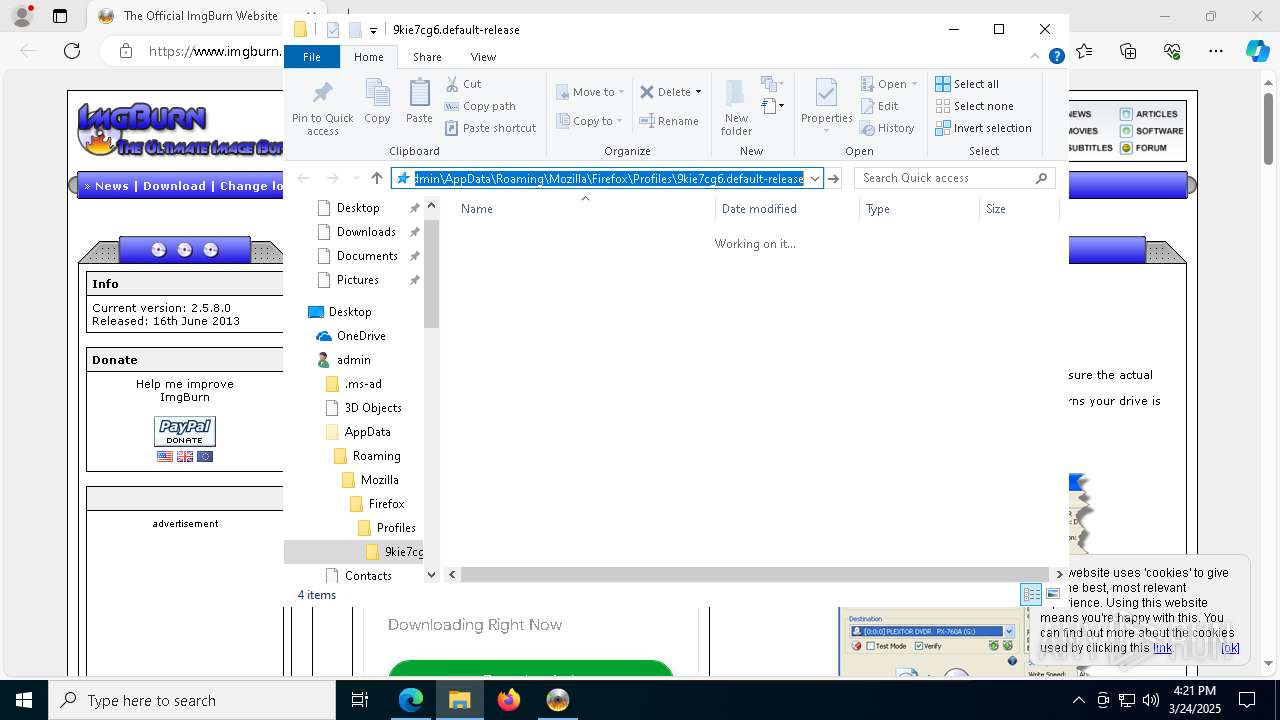Screen dimensions: 1280x720
Task: Sort by Date modified column header
Action: point(786,209)
